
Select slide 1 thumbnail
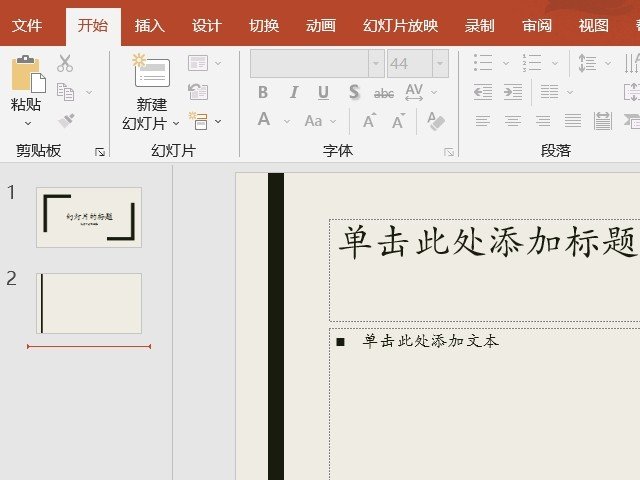[x=89, y=217]
